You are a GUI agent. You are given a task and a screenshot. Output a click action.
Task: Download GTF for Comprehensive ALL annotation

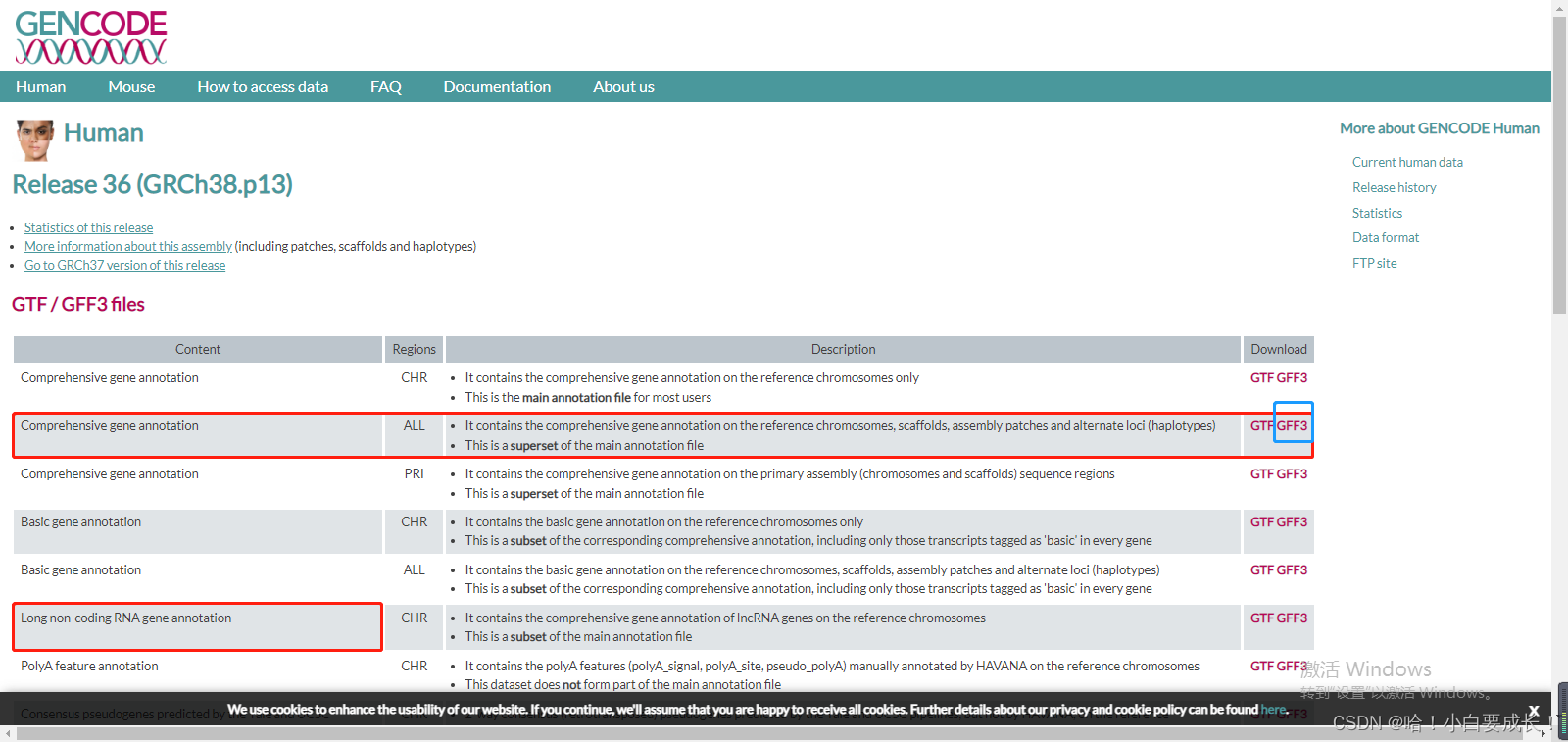(x=1261, y=425)
